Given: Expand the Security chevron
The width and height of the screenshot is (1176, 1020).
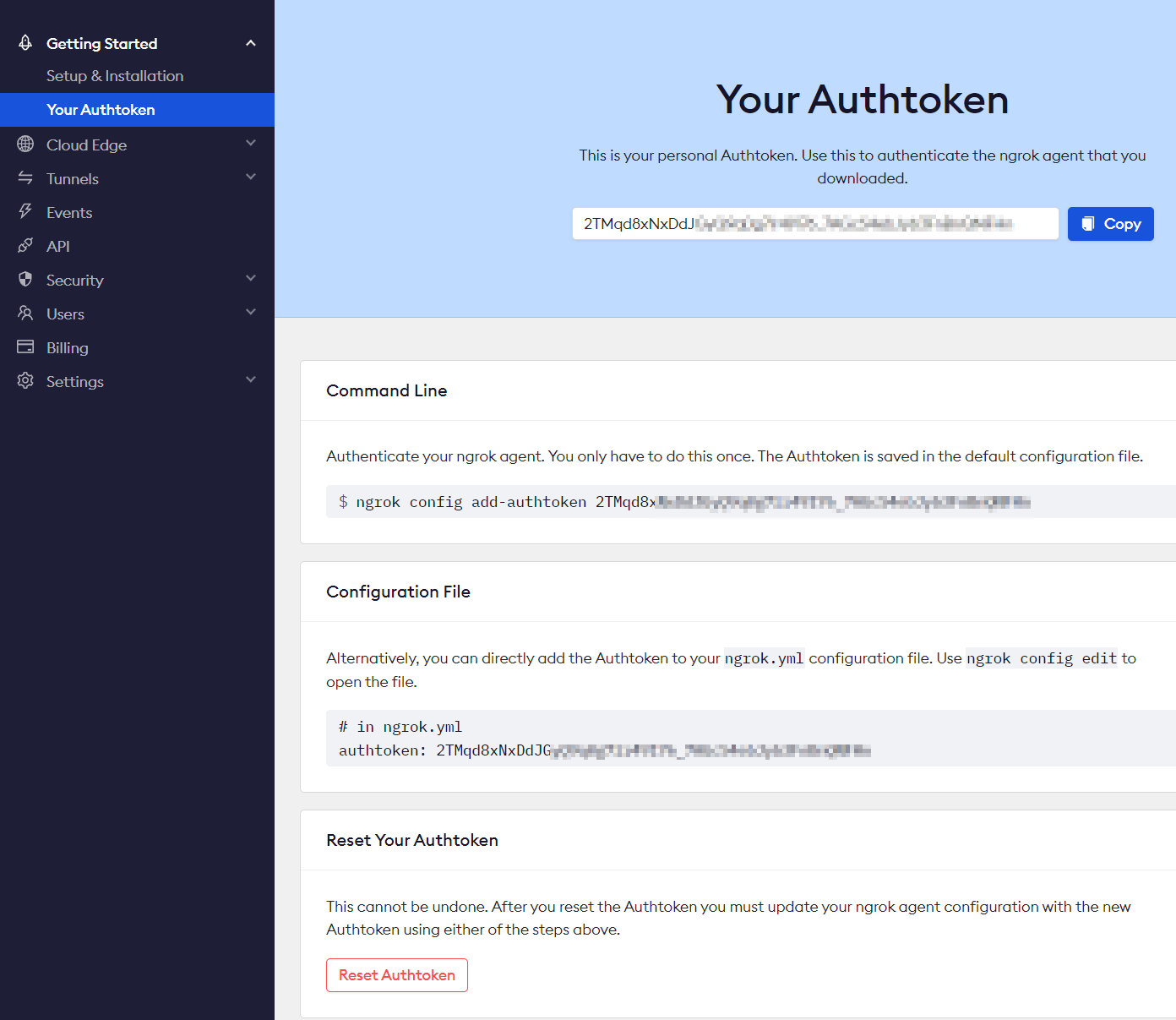Looking at the screenshot, I should 251,279.
